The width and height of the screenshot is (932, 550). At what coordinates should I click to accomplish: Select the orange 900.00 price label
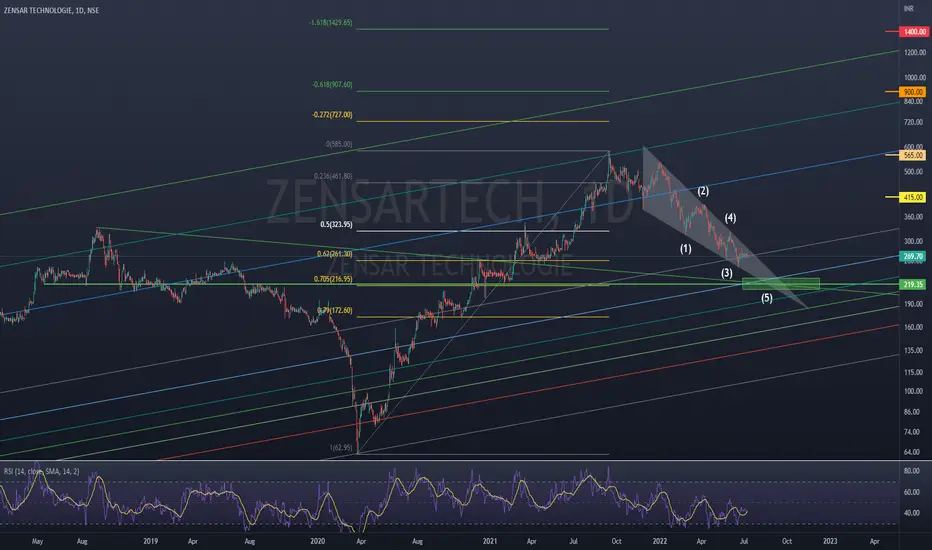point(914,92)
